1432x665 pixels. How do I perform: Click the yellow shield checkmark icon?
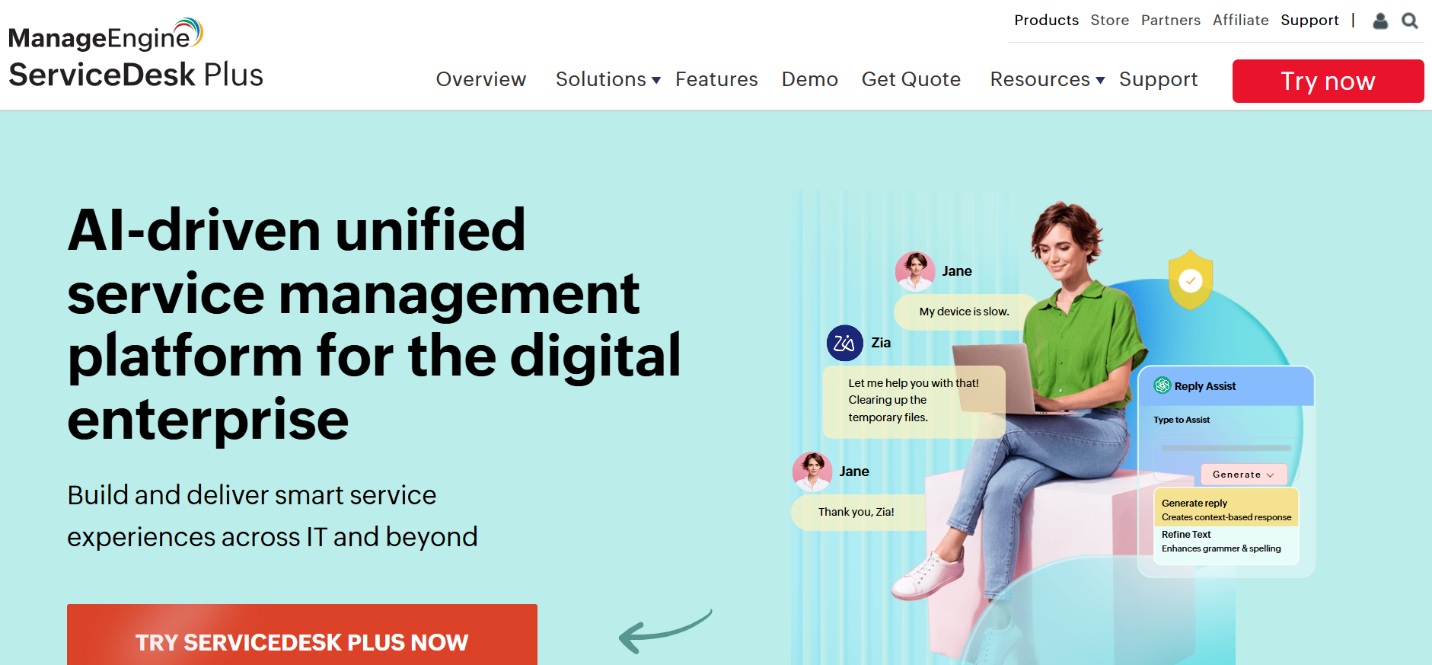pyautogui.click(x=1190, y=280)
